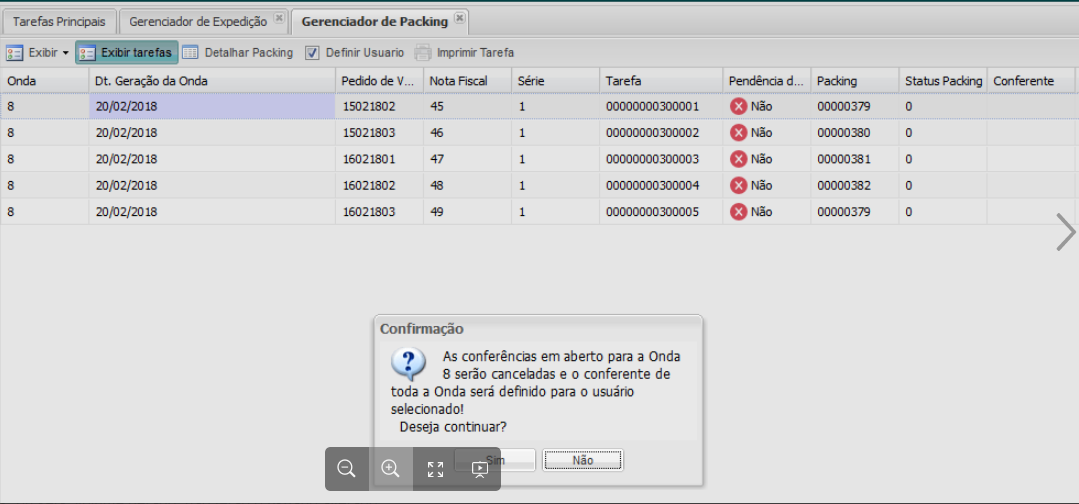Open Detalhar Packing from the toolbar
This screenshot has height=504, width=1079.
point(238,52)
